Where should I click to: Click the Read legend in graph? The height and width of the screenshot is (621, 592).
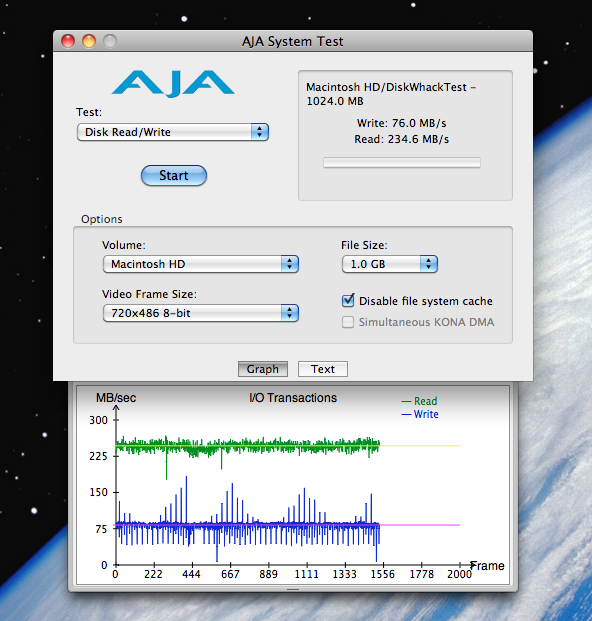point(419,401)
